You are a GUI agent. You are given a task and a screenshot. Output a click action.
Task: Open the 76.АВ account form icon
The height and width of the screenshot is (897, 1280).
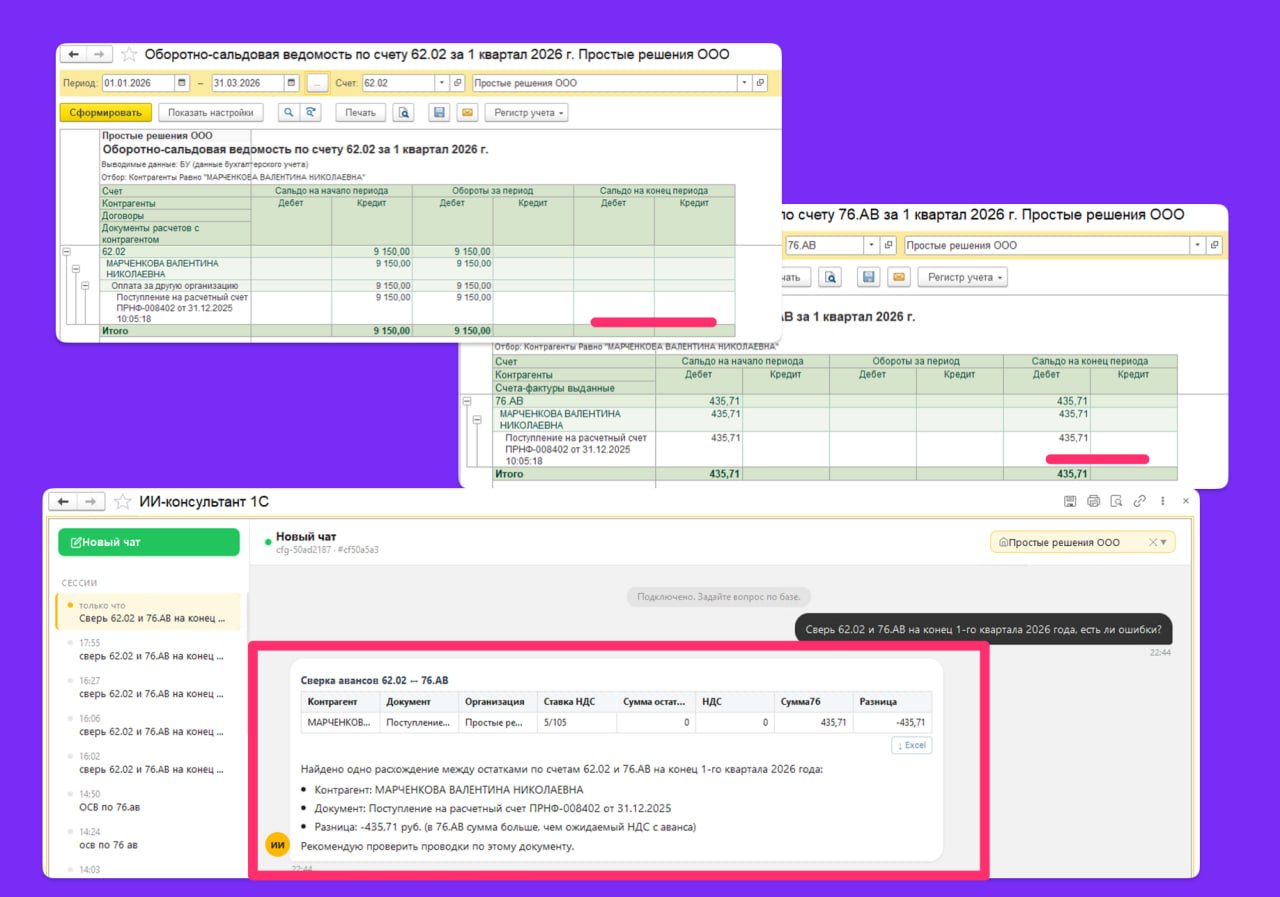889,245
